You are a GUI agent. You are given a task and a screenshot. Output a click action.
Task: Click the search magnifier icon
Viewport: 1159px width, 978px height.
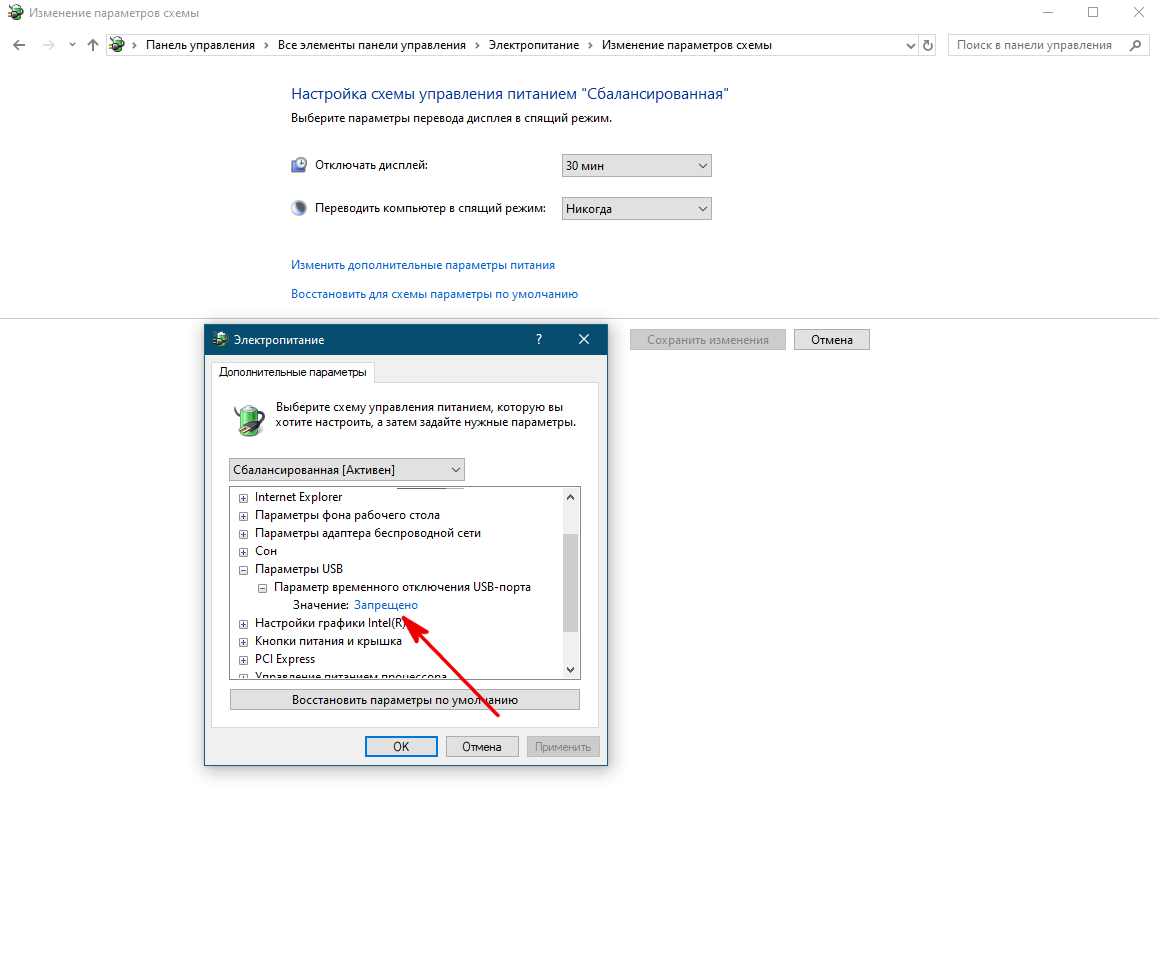coord(1134,45)
